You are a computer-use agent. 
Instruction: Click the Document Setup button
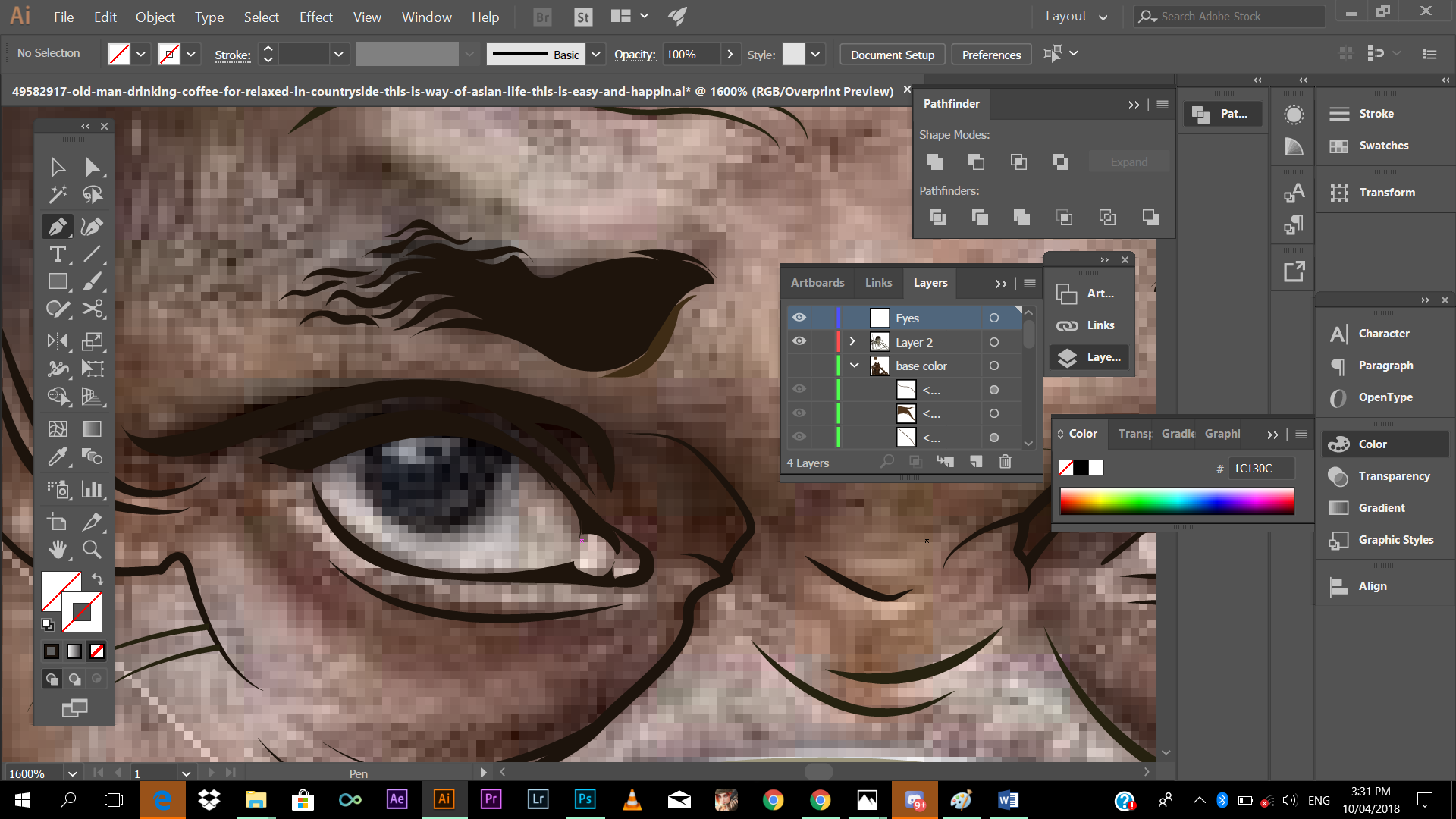tap(893, 55)
